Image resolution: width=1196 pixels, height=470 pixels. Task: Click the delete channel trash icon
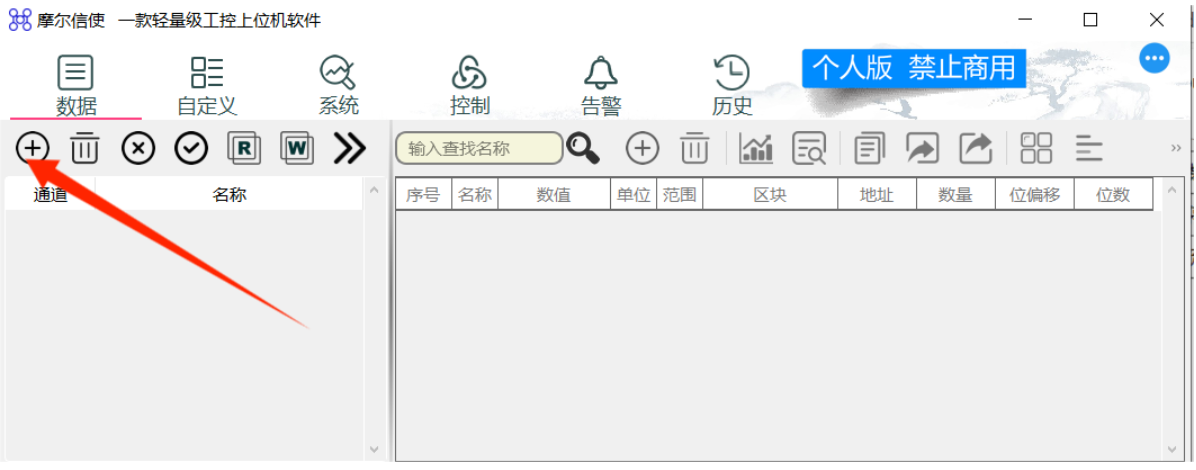[x=85, y=148]
